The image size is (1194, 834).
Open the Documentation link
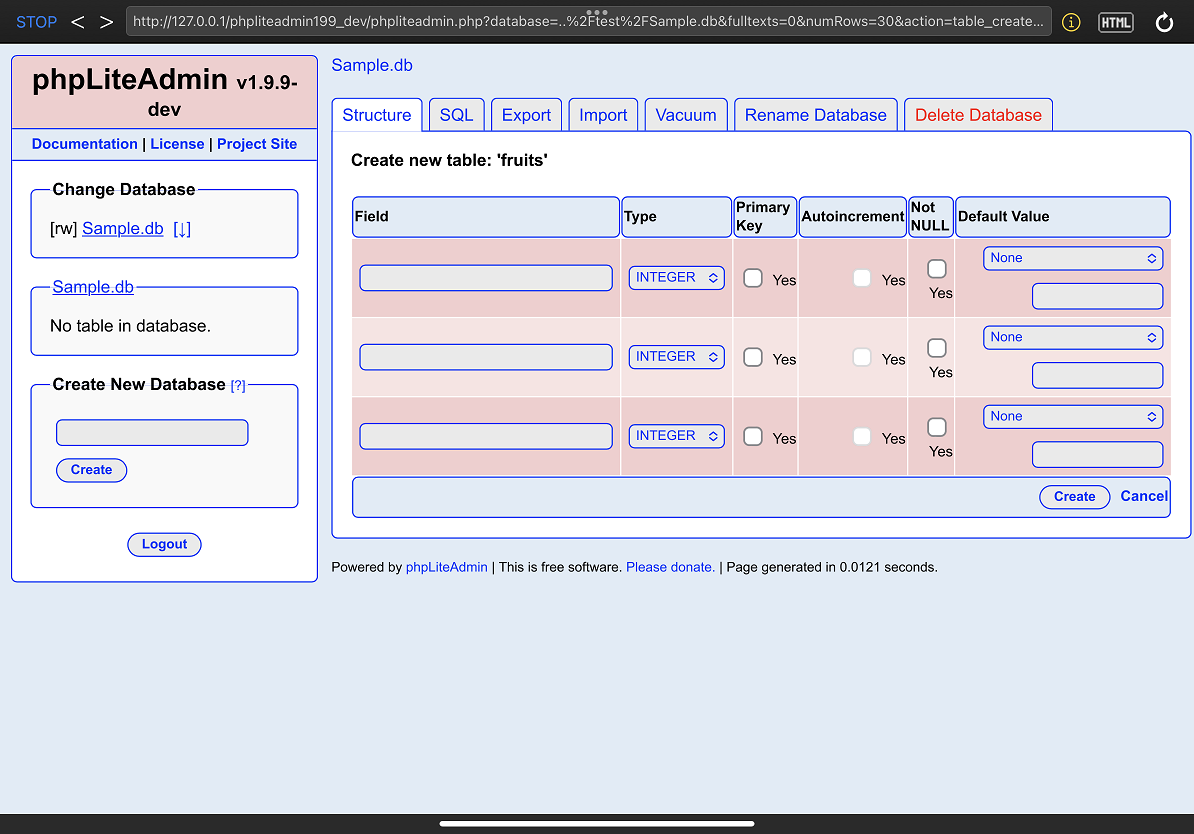[x=85, y=144]
